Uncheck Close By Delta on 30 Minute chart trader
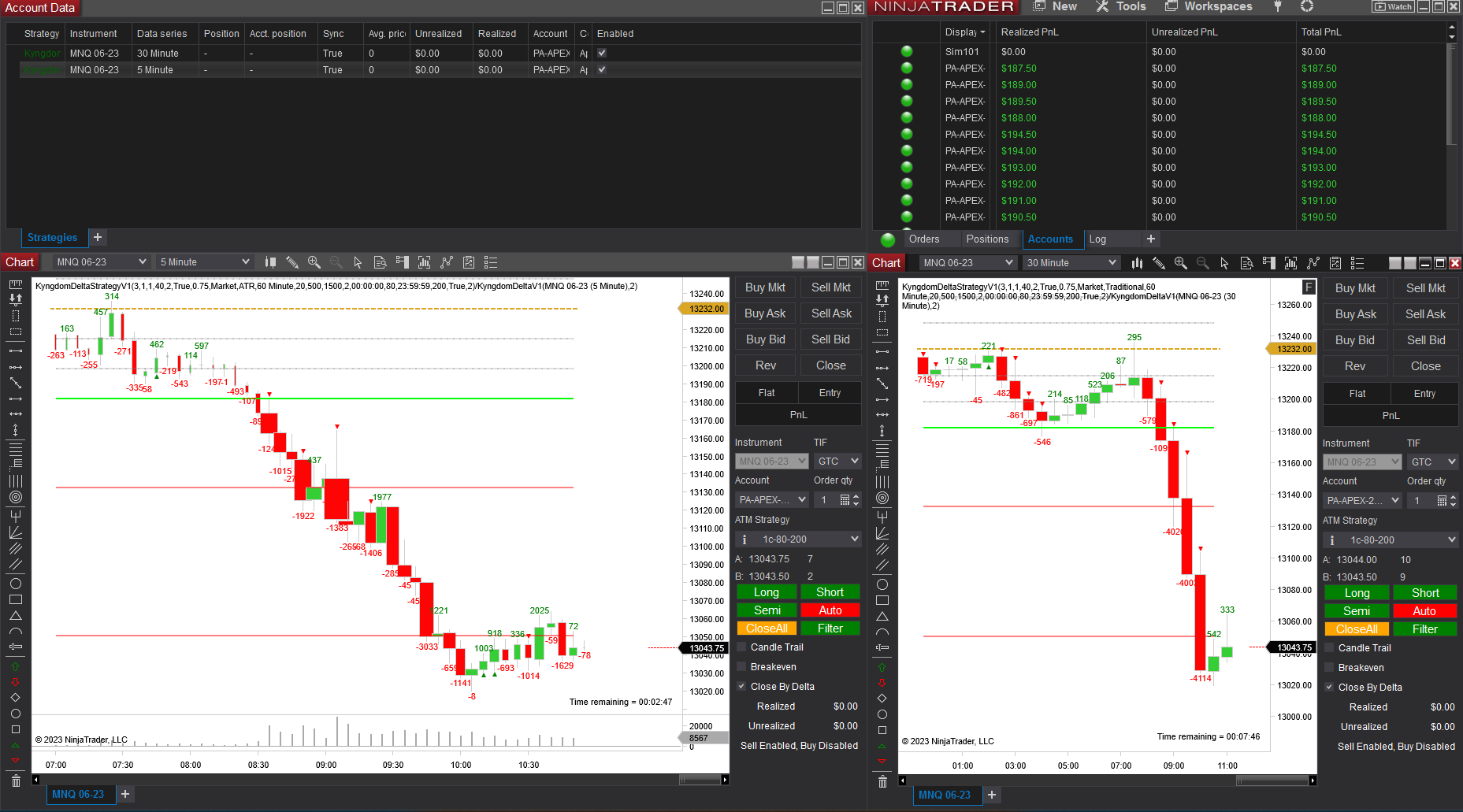 (x=1329, y=688)
